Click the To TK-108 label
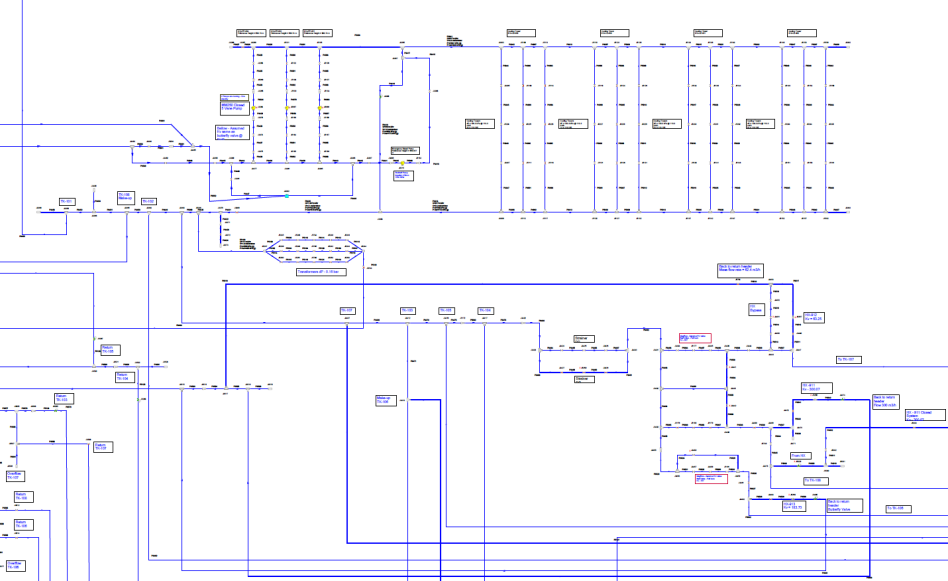This screenshot has height=581, width=948. [898, 508]
